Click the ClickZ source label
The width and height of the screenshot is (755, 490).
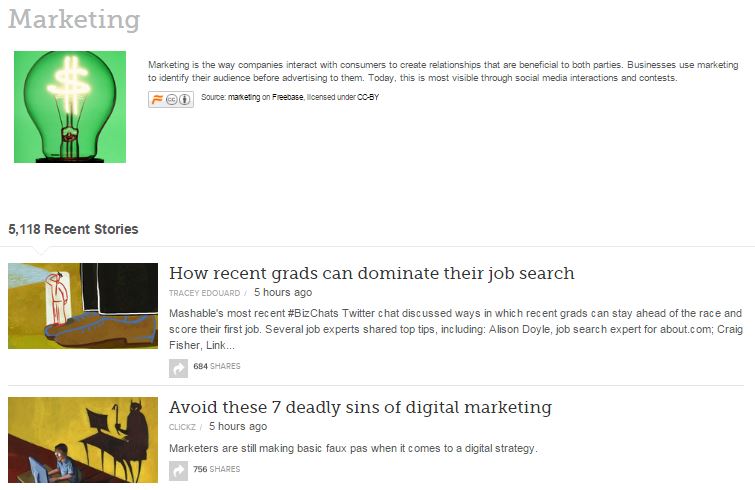click(x=182, y=427)
